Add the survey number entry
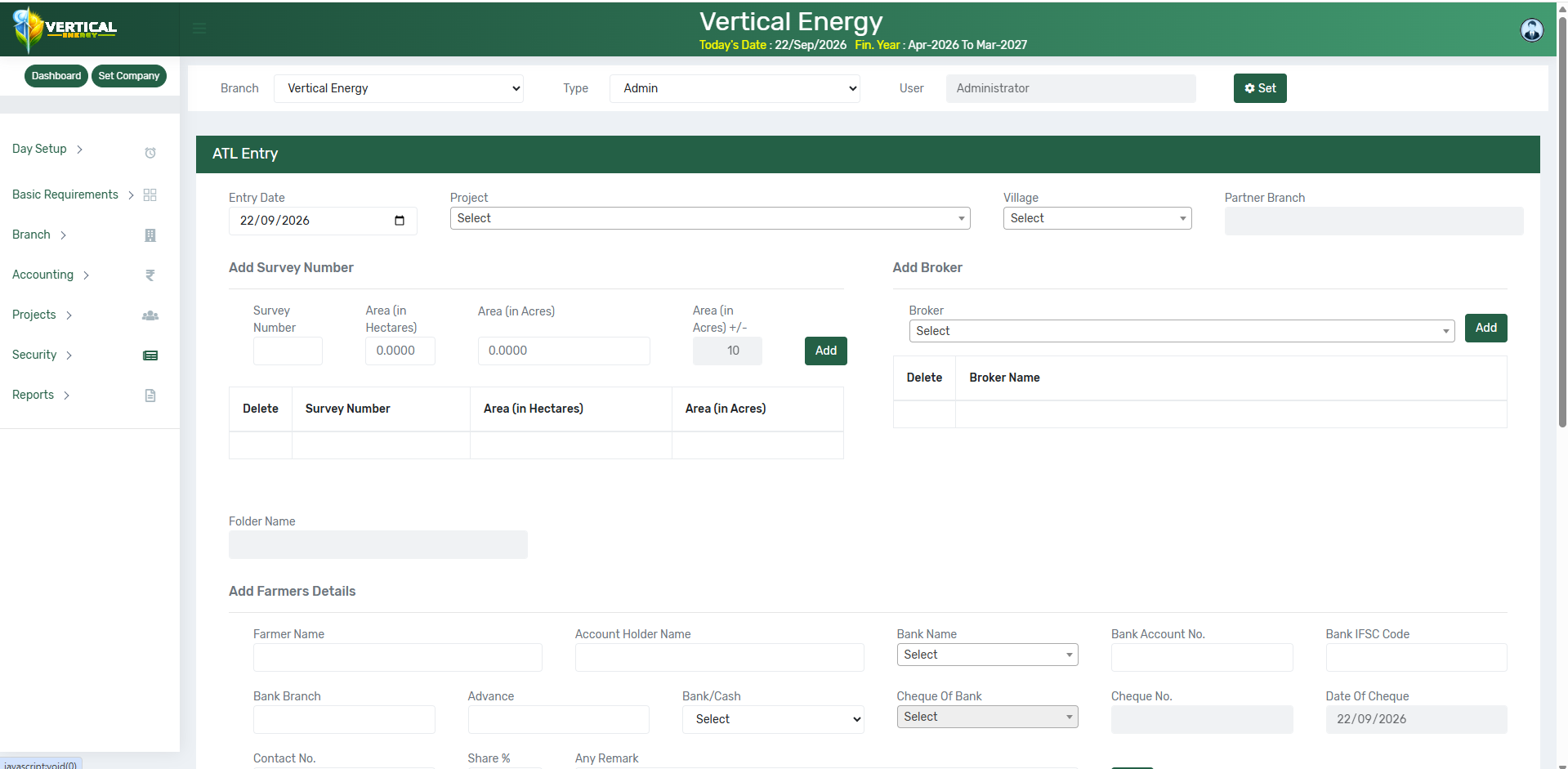Viewport: 1568px width, 769px height. coord(826,351)
